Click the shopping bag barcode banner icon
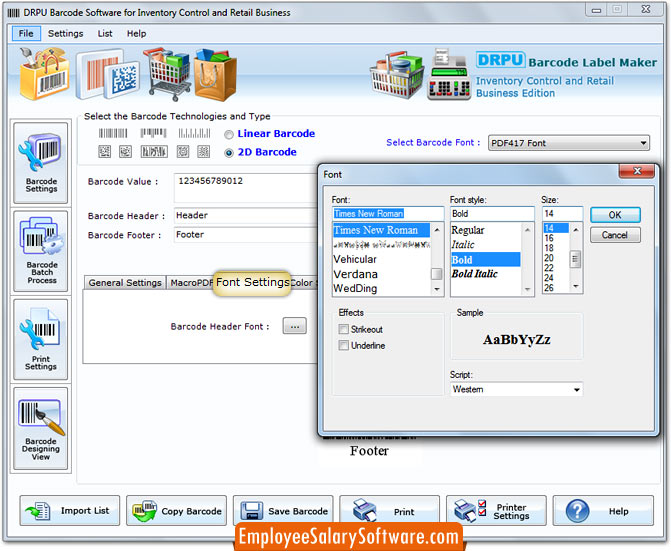Image resolution: width=671 pixels, height=551 pixels. tap(45, 74)
